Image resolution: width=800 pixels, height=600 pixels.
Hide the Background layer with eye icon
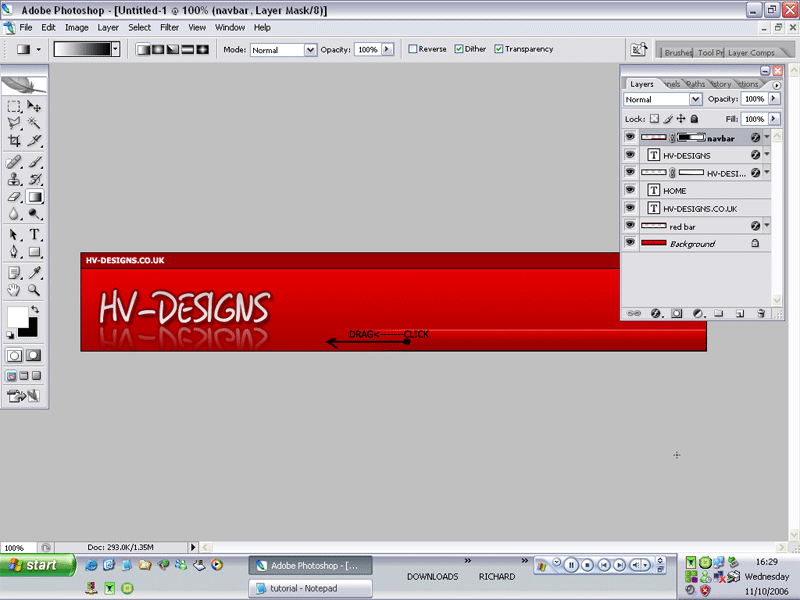pos(630,244)
